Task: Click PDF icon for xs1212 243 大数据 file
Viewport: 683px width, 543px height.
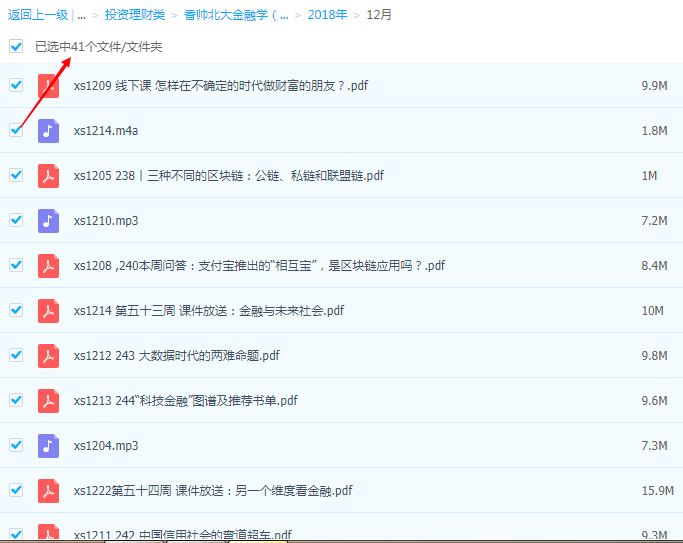Action: (x=48, y=356)
